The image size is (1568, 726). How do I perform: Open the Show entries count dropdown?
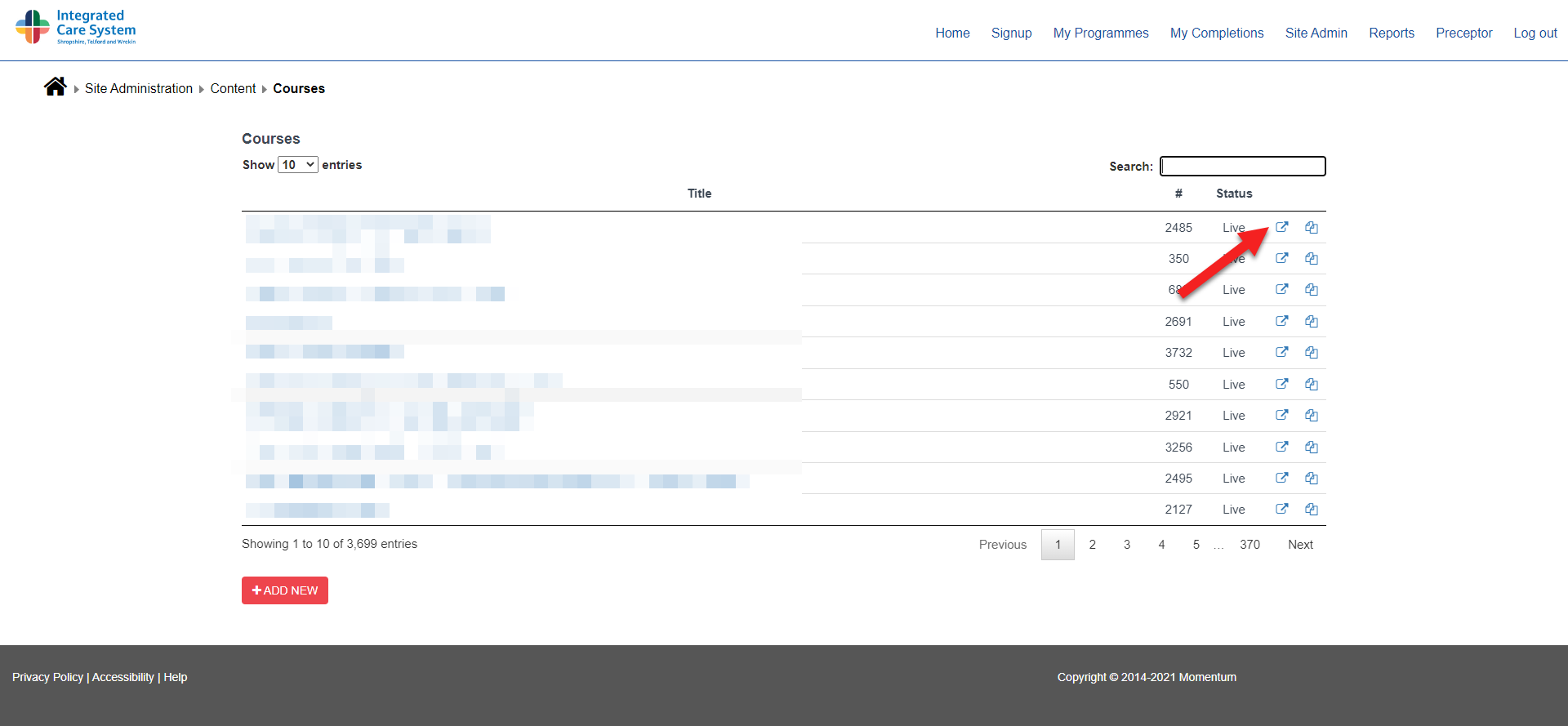(298, 165)
